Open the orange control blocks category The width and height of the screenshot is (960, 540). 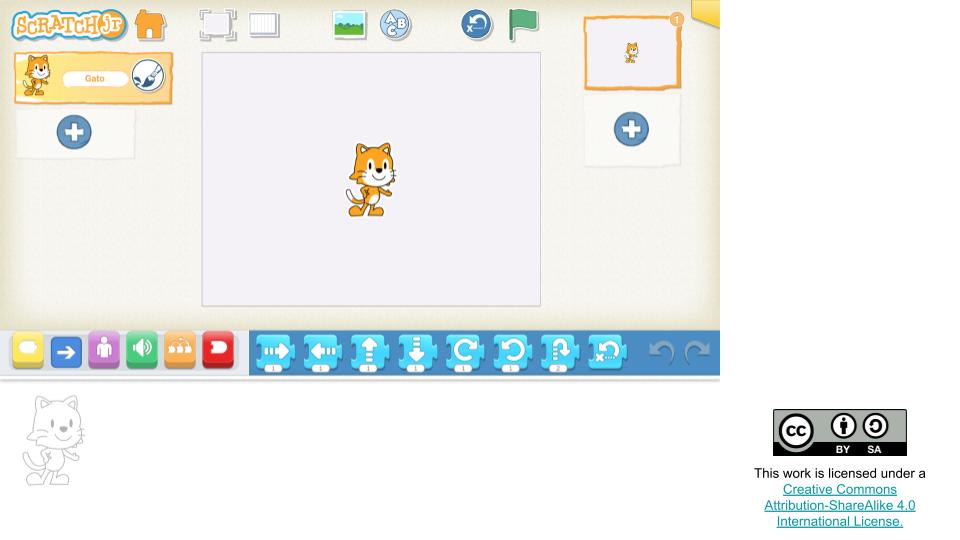180,350
